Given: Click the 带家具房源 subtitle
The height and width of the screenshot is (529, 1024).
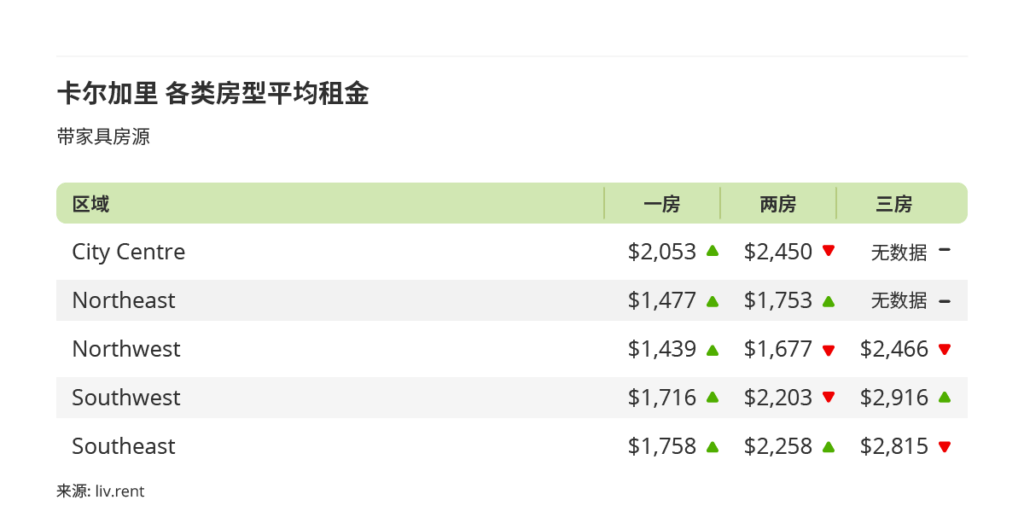Looking at the screenshot, I should click(x=103, y=137).
